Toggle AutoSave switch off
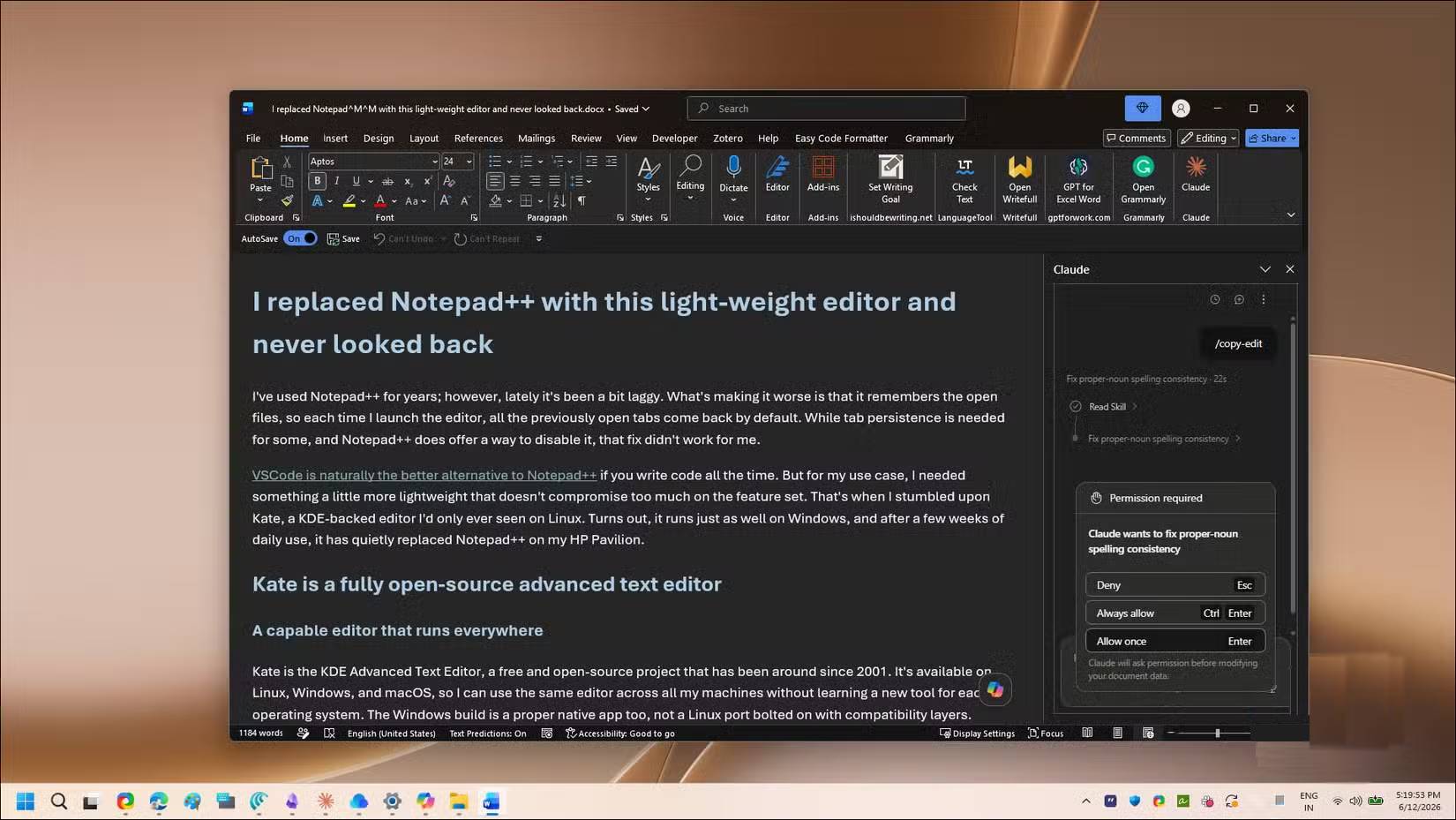The image size is (1456, 820). point(300,238)
